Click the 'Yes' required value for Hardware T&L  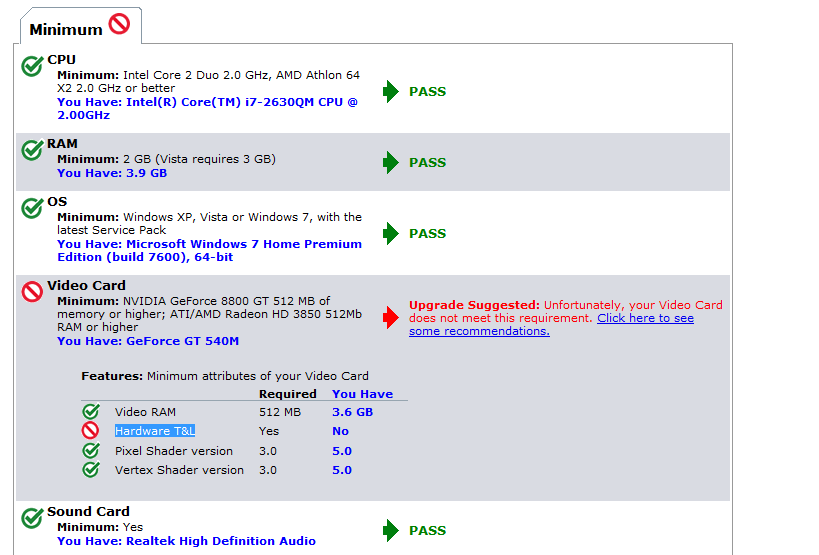269,431
